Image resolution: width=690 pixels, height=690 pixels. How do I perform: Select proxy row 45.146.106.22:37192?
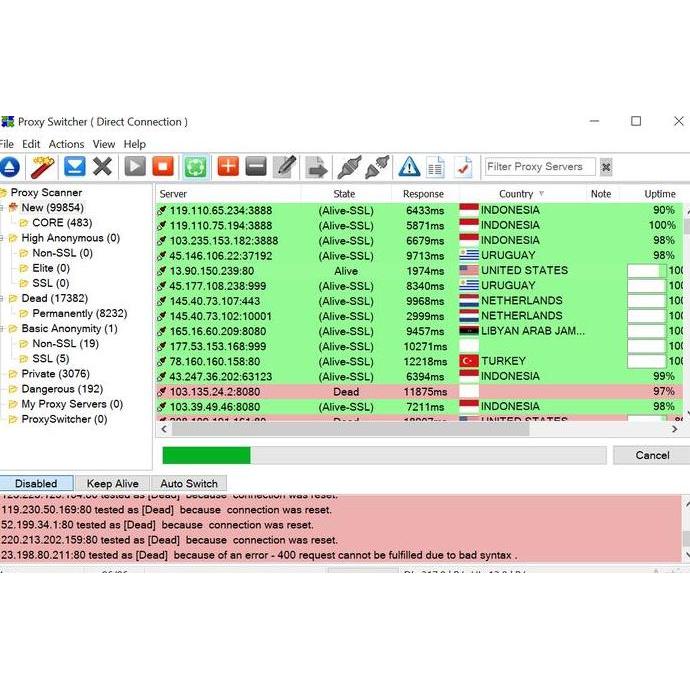(419, 256)
